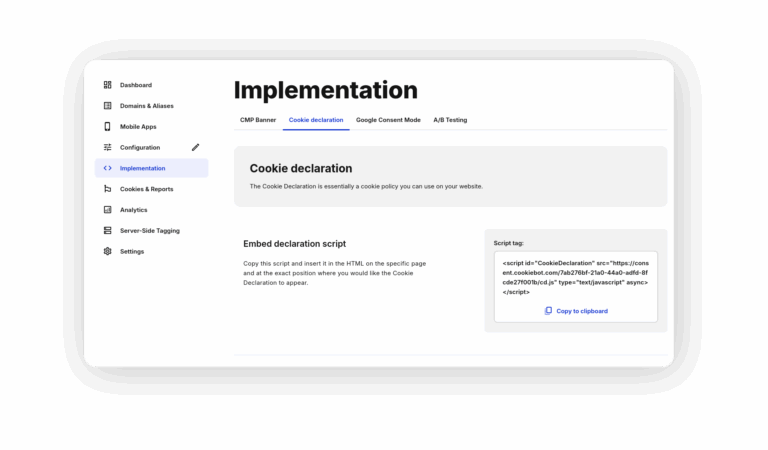The image size is (768, 450).
Task: Click the Domains & Aliases icon
Action: [107, 106]
